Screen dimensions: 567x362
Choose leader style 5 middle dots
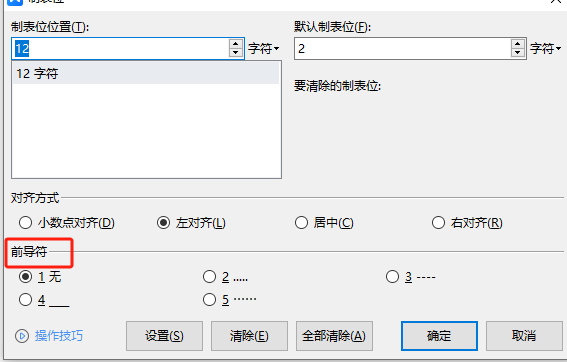(x=209, y=299)
